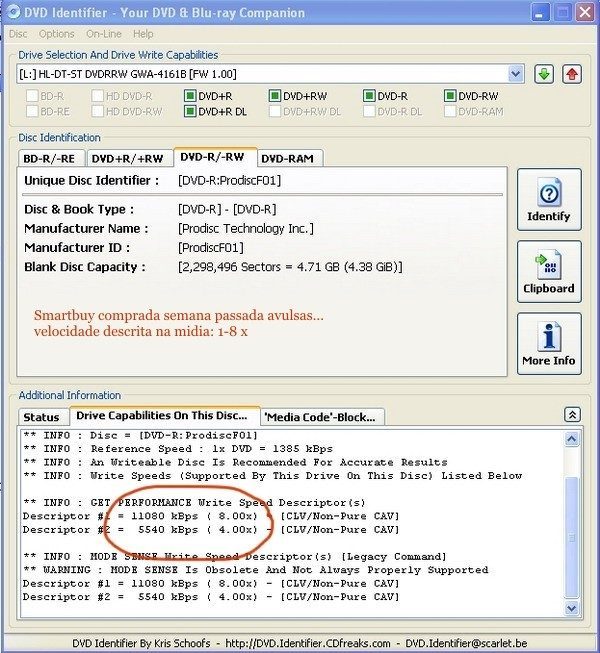Click the Manufacturer Name value Prodisc Technology Inc.

click(246, 229)
